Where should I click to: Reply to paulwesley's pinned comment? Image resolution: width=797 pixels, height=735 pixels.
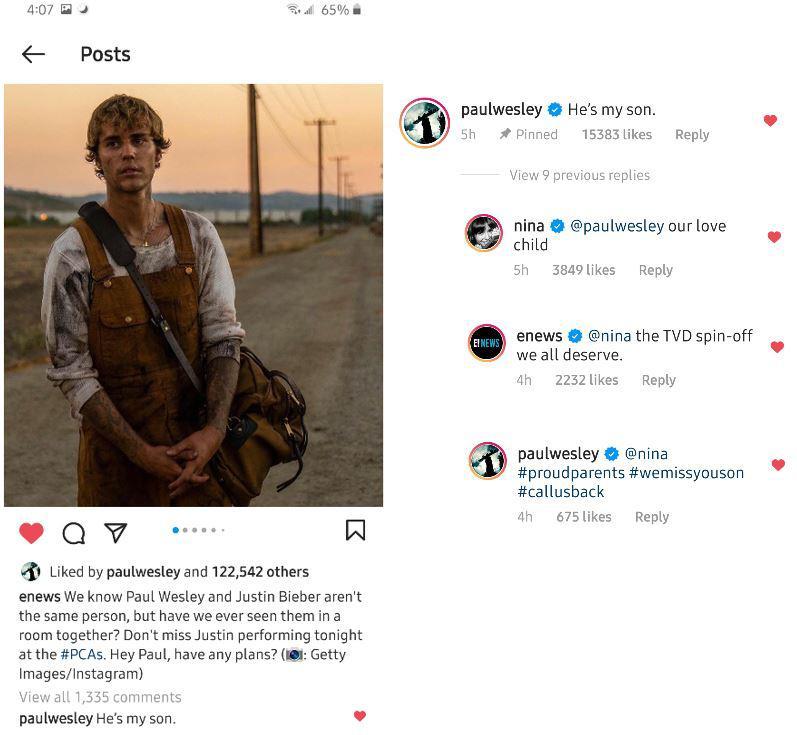692,135
